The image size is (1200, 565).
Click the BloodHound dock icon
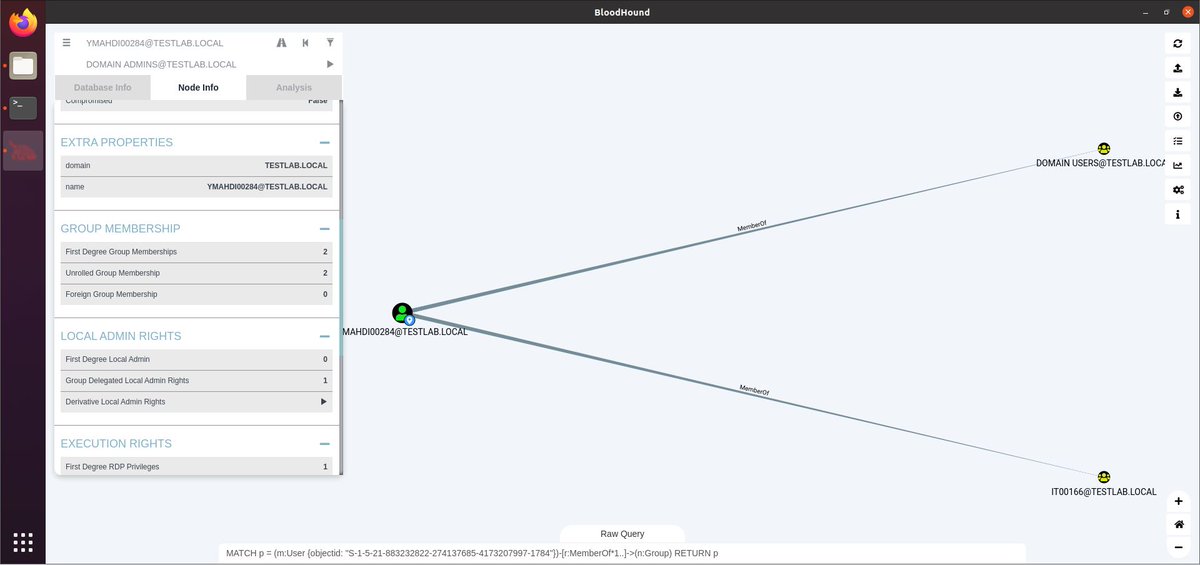[23, 151]
